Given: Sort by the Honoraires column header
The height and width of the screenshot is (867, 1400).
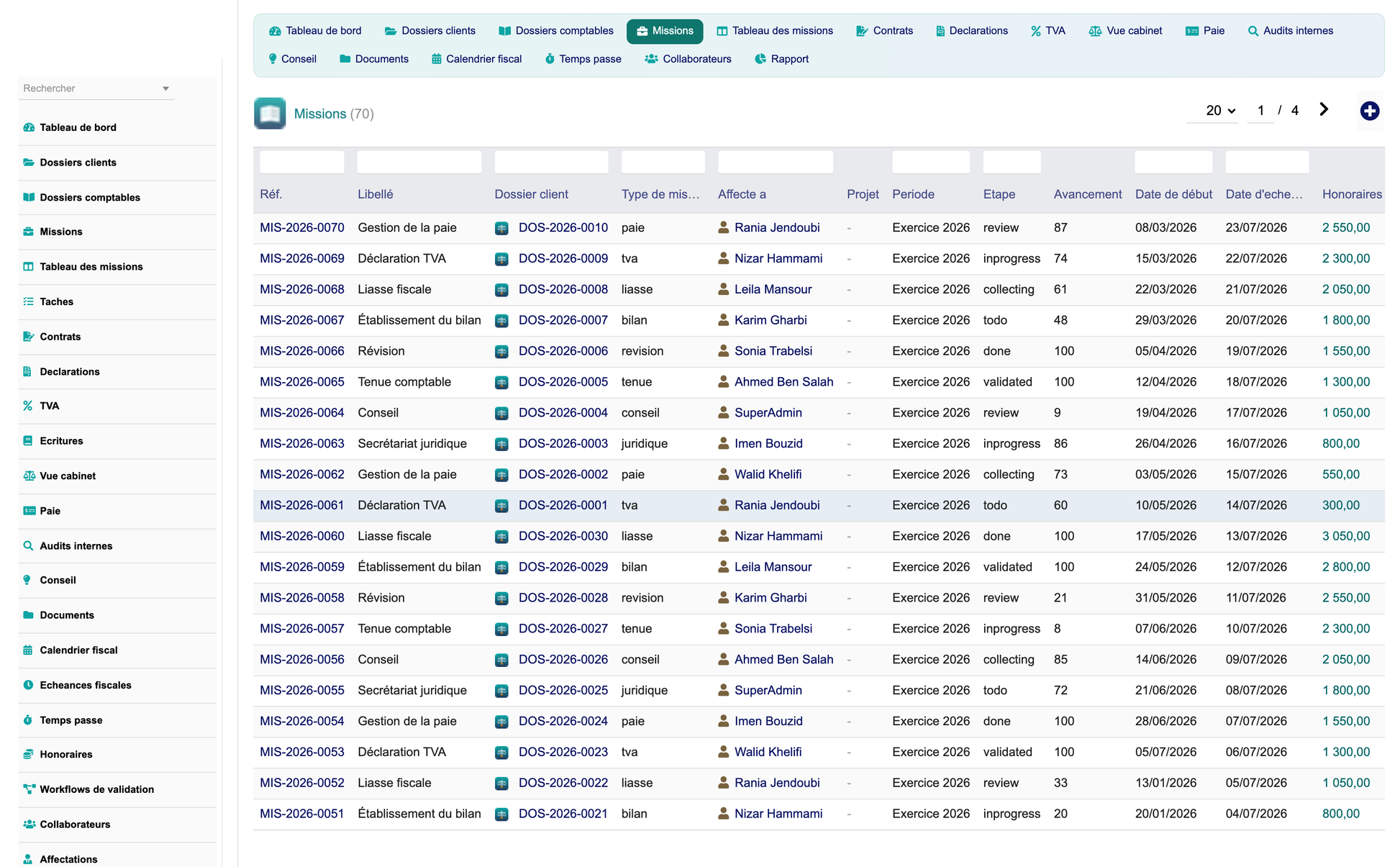Looking at the screenshot, I should (1352, 194).
